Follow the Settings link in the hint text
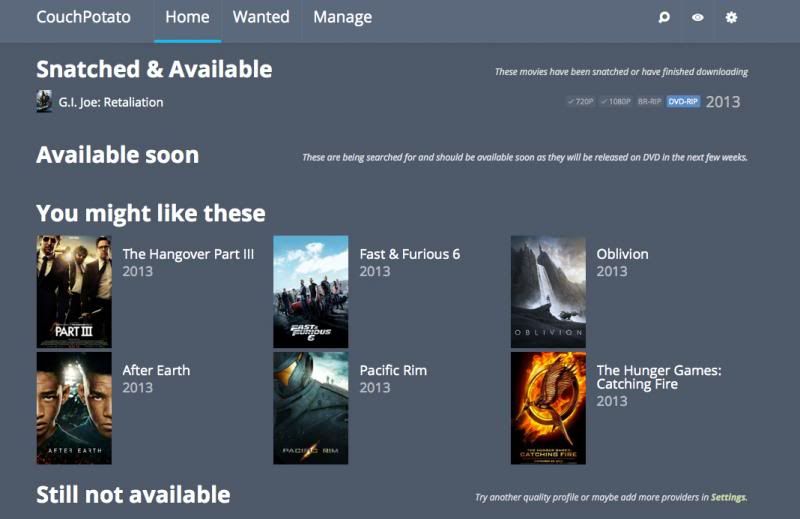This screenshot has width=800, height=519. (x=728, y=497)
